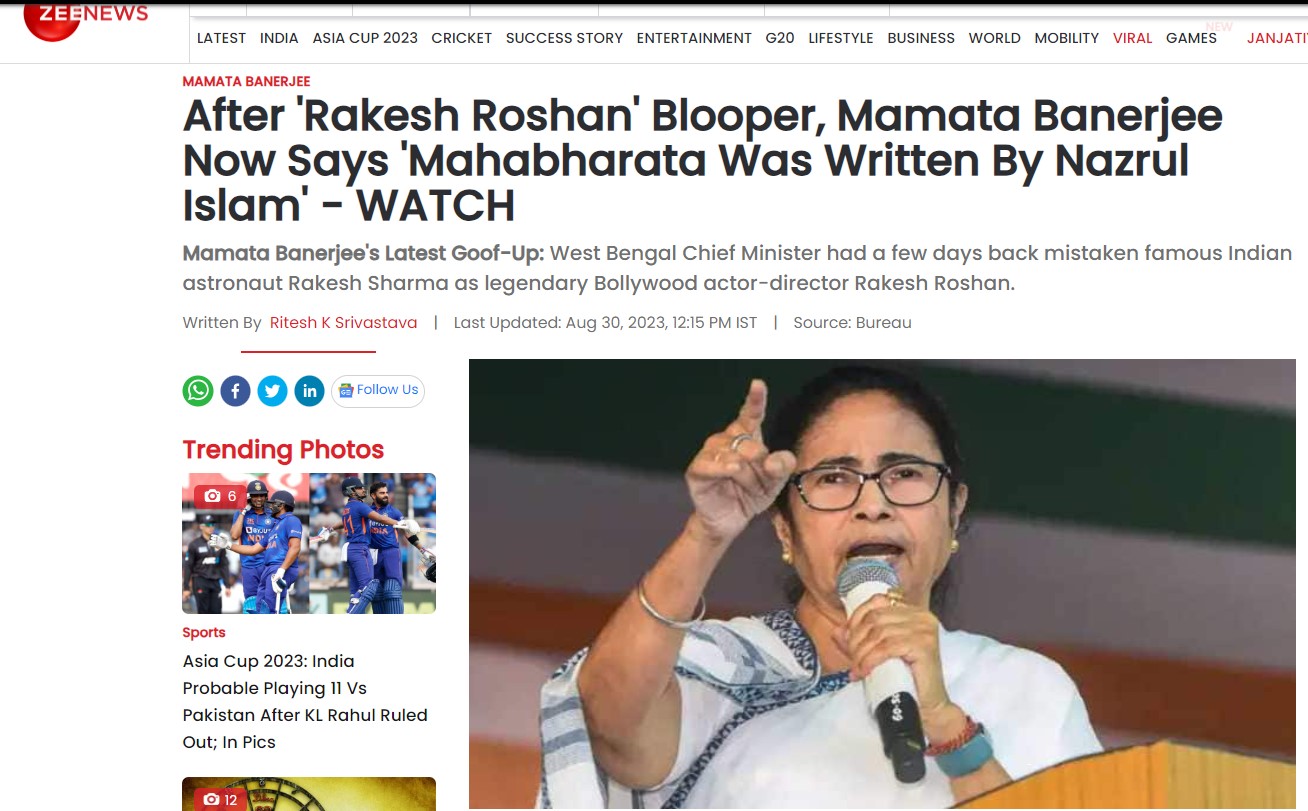The image size is (1308, 811).
Task: Share article via LinkedIn icon
Action: click(x=309, y=390)
